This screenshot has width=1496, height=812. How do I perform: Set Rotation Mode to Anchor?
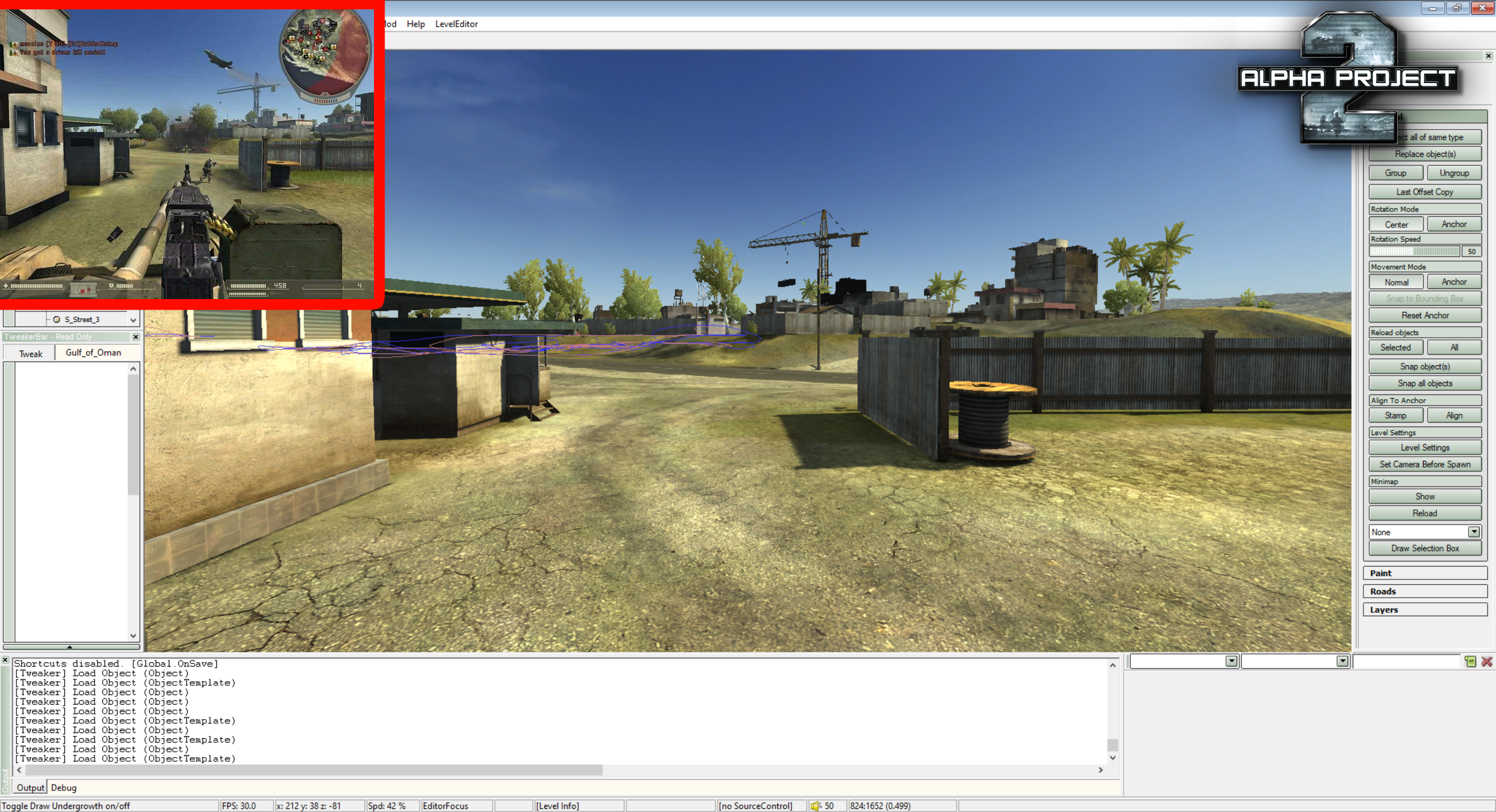1454,224
